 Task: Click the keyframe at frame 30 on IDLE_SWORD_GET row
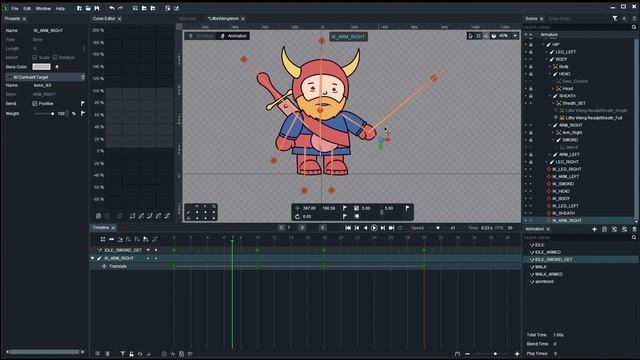[x=424, y=250]
